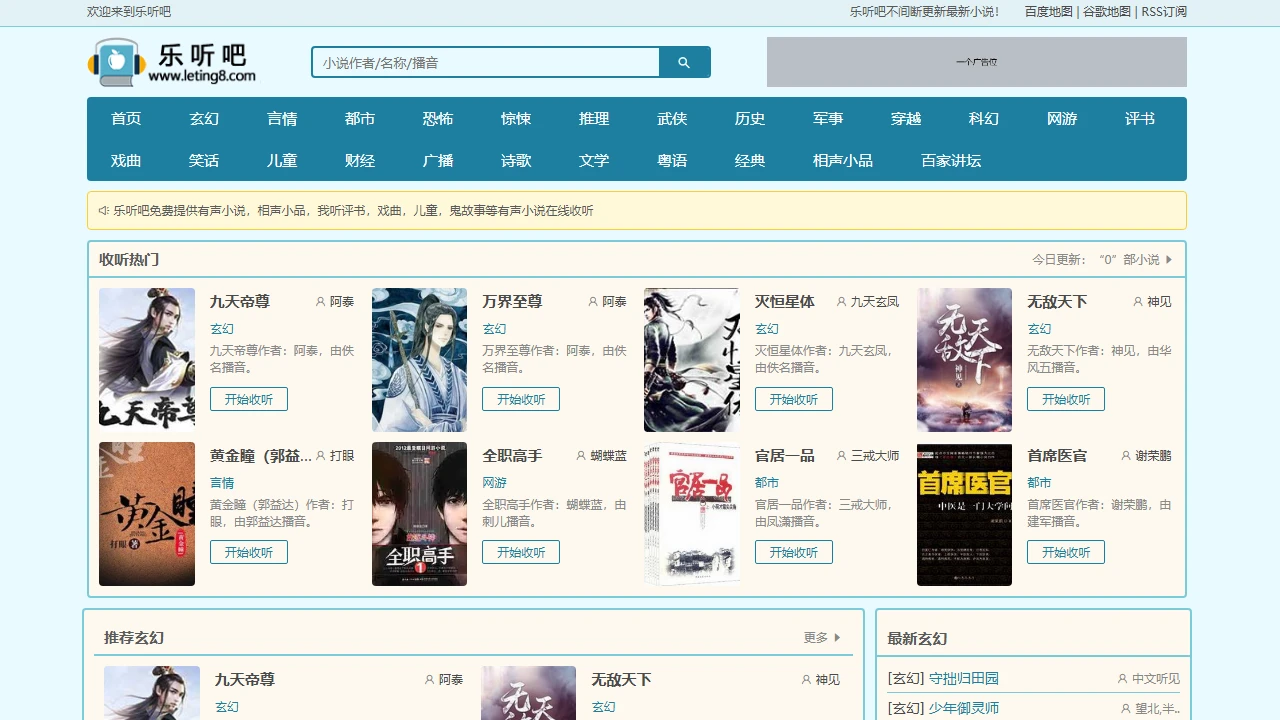Click the search magnifier button
This screenshot has width=1280, height=720.
pyautogui.click(x=685, y=62)
